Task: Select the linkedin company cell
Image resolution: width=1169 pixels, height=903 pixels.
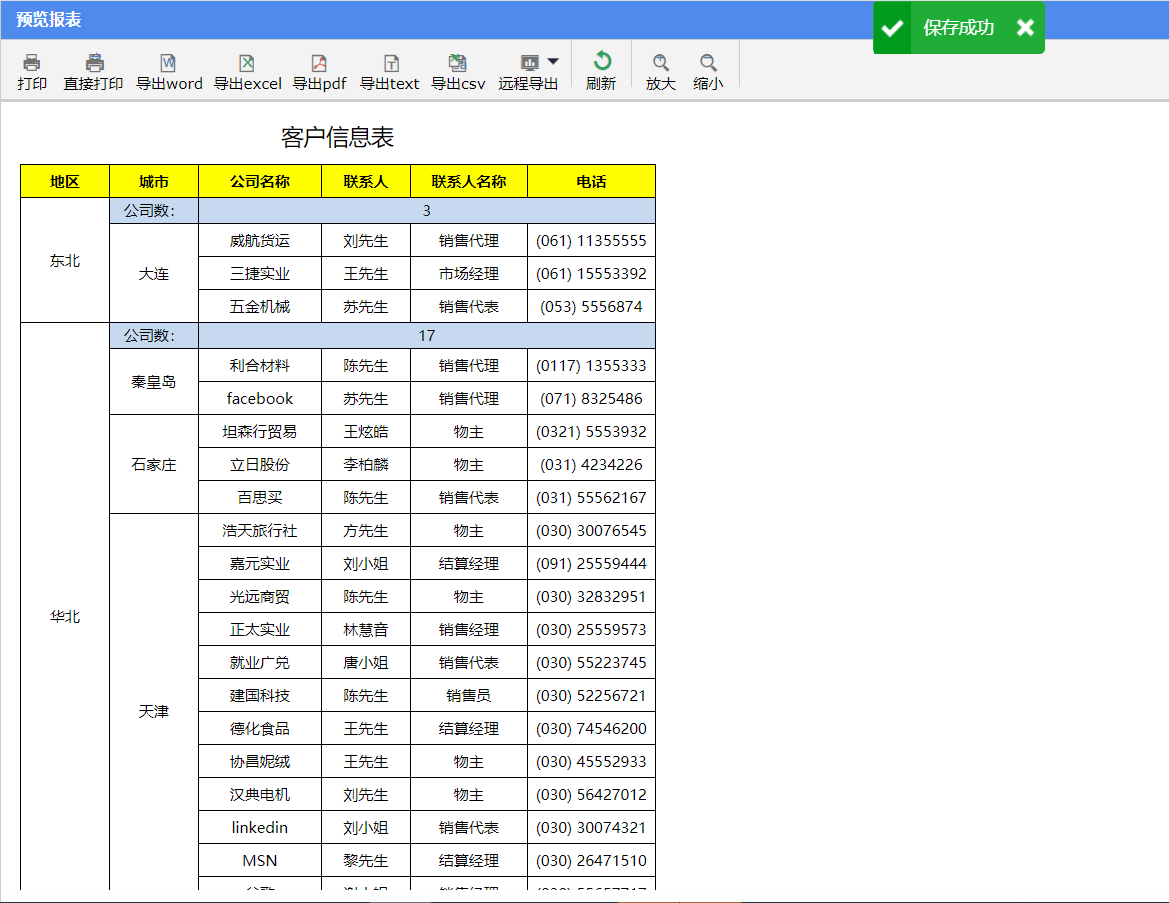Action: tap(260, 828)
